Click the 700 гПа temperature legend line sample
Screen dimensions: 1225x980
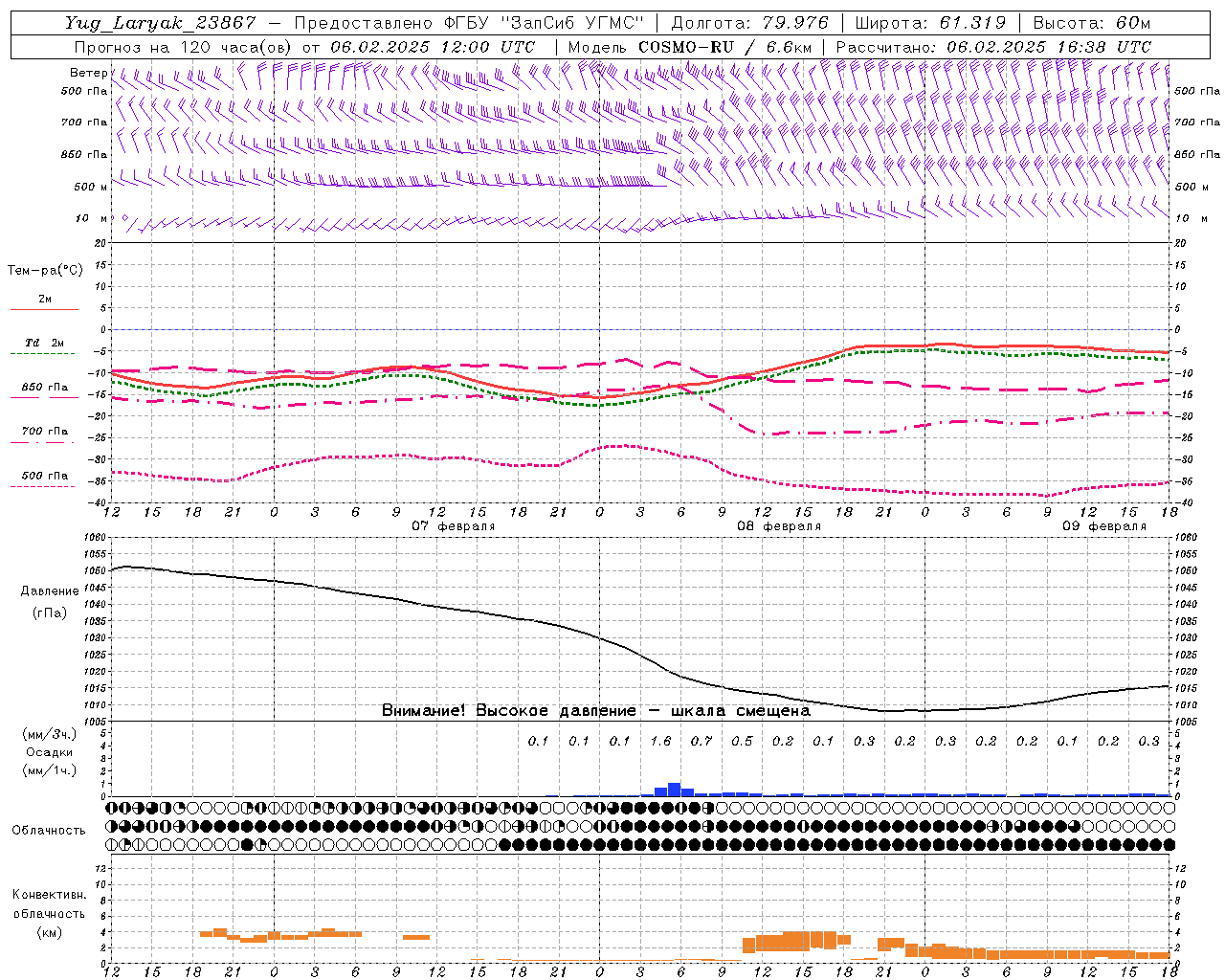tap(42, 443)
